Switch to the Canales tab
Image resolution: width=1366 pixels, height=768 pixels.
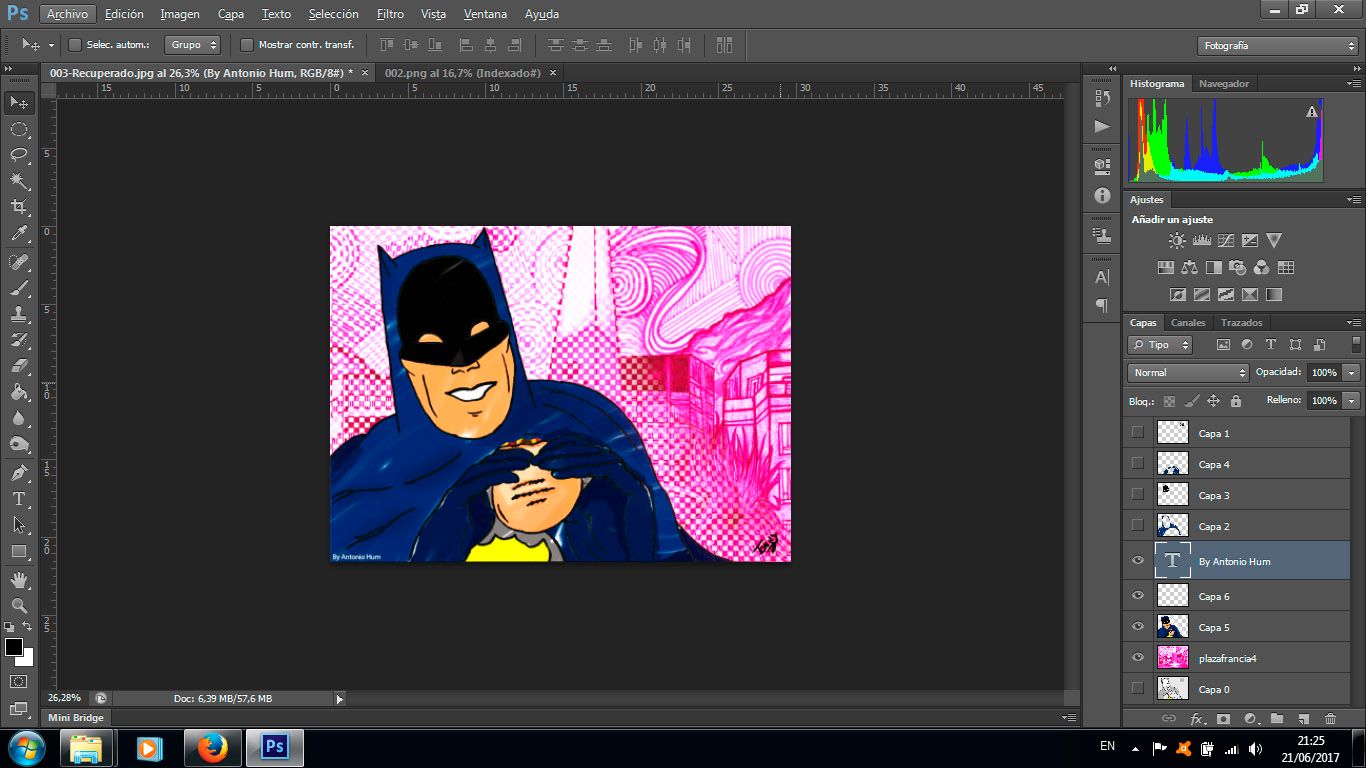click(1188, 323)
